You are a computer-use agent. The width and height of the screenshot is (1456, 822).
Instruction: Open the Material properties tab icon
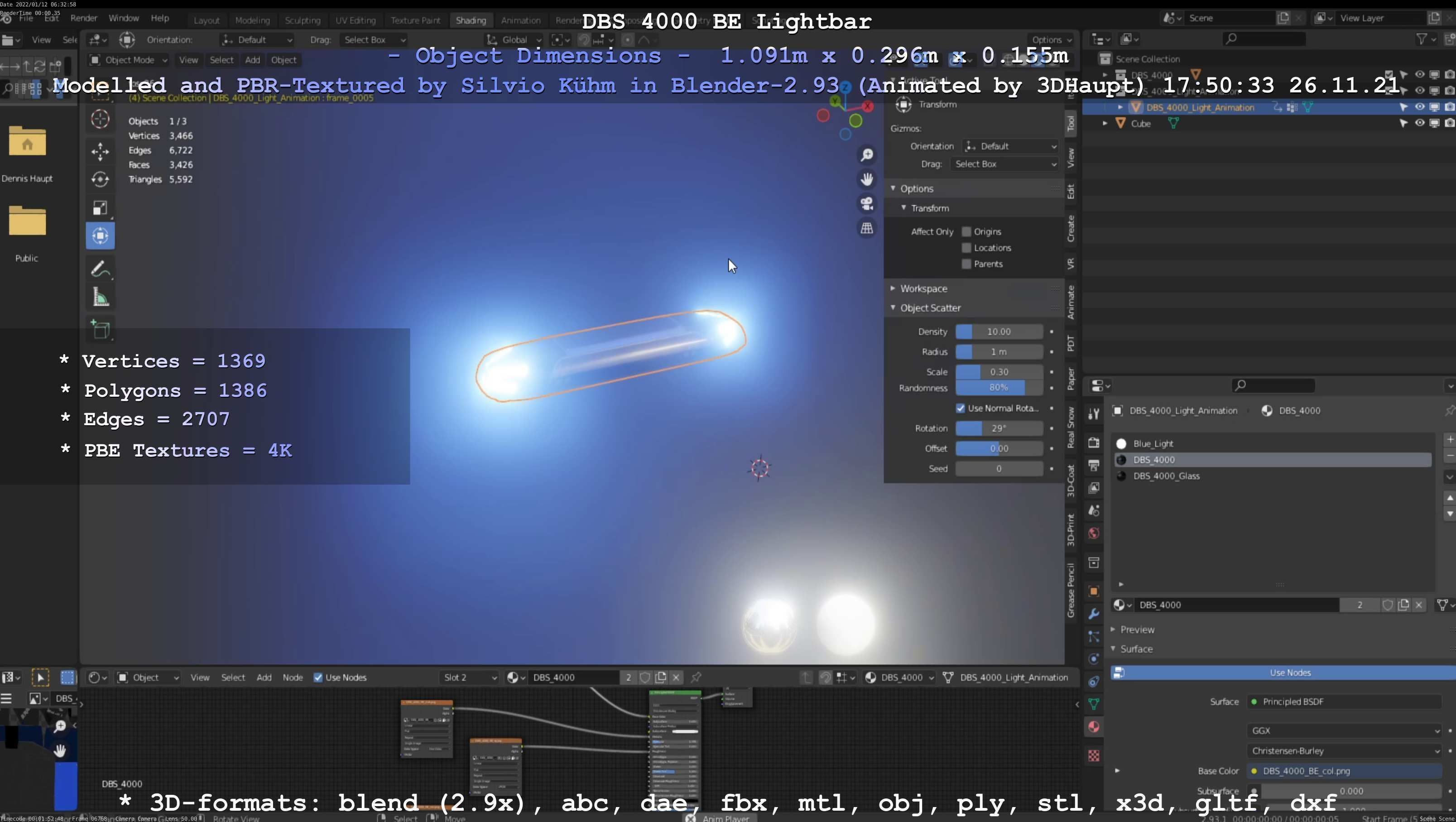(1094, 726)
